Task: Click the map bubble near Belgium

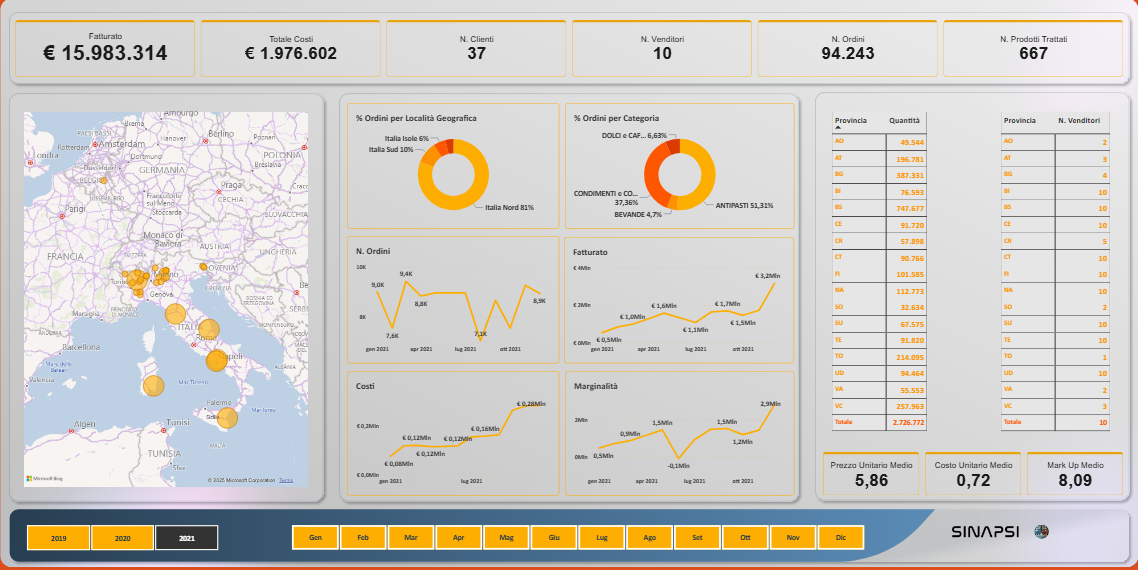Action: (x=104, y=181)
